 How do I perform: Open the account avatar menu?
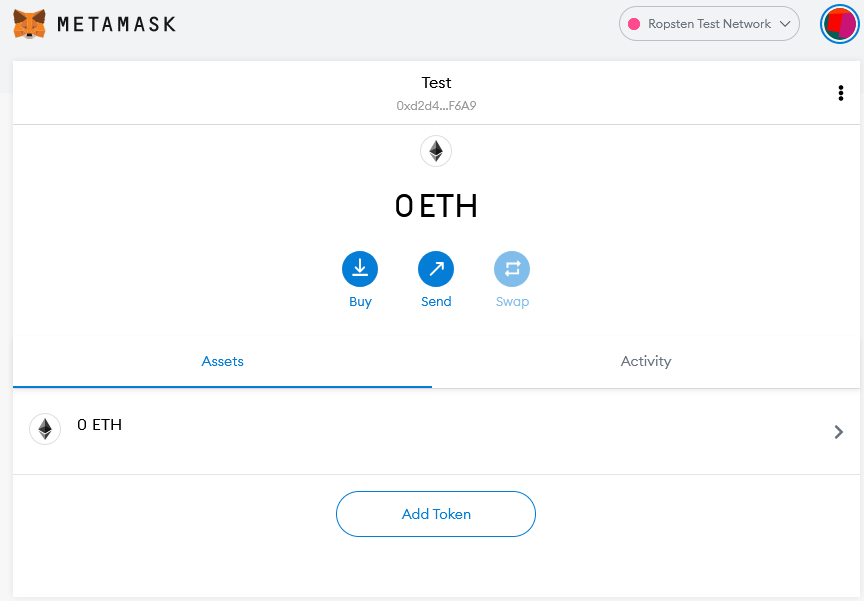(x=839, y=24)
